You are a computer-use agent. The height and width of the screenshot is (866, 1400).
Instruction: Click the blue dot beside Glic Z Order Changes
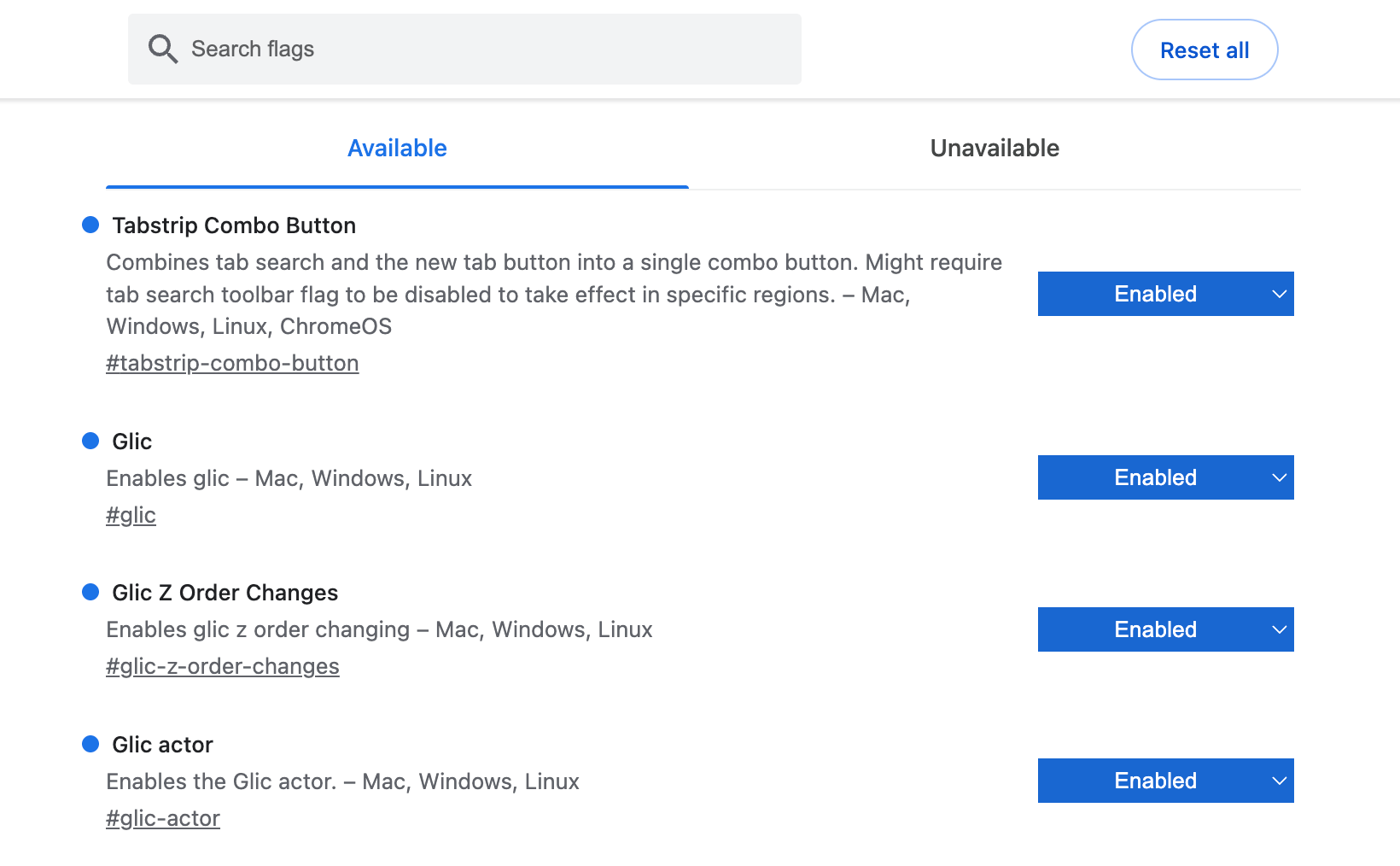[x=91, y=592]
